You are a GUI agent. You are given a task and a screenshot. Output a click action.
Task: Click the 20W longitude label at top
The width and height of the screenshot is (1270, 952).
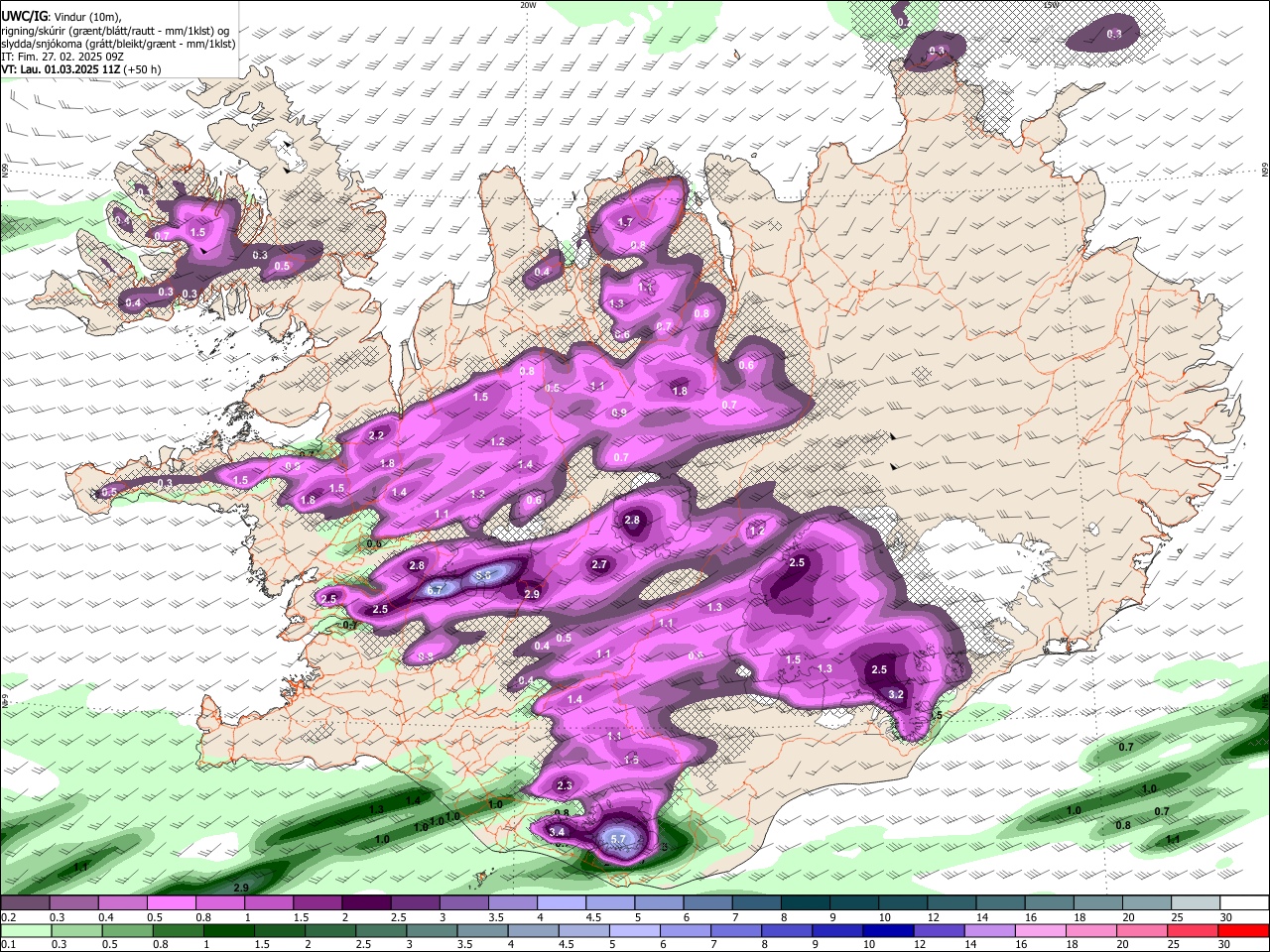528,4
